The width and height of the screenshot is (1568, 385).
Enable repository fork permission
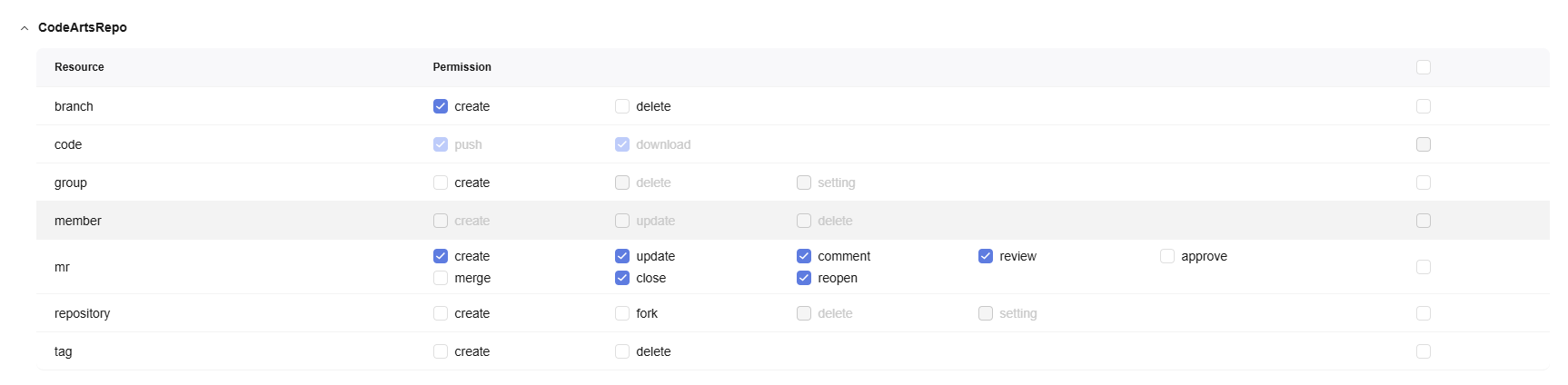[x=622, y=313]
